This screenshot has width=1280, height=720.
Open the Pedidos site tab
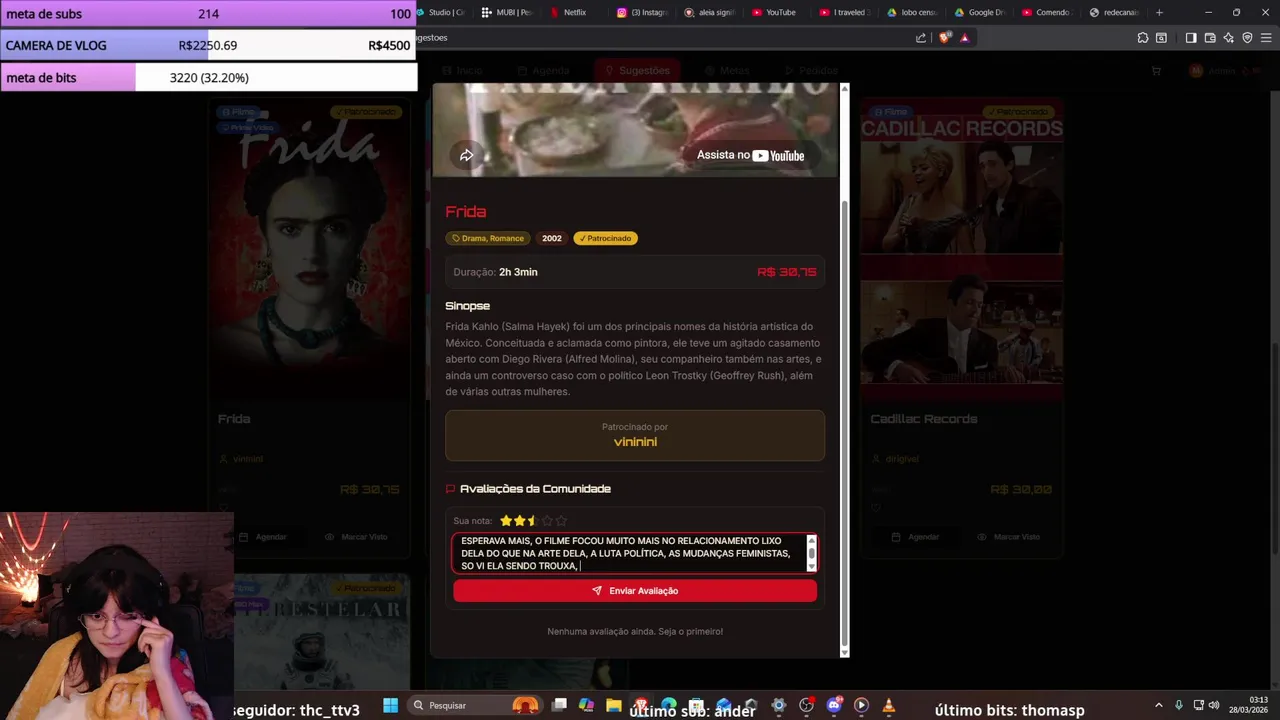811,71
